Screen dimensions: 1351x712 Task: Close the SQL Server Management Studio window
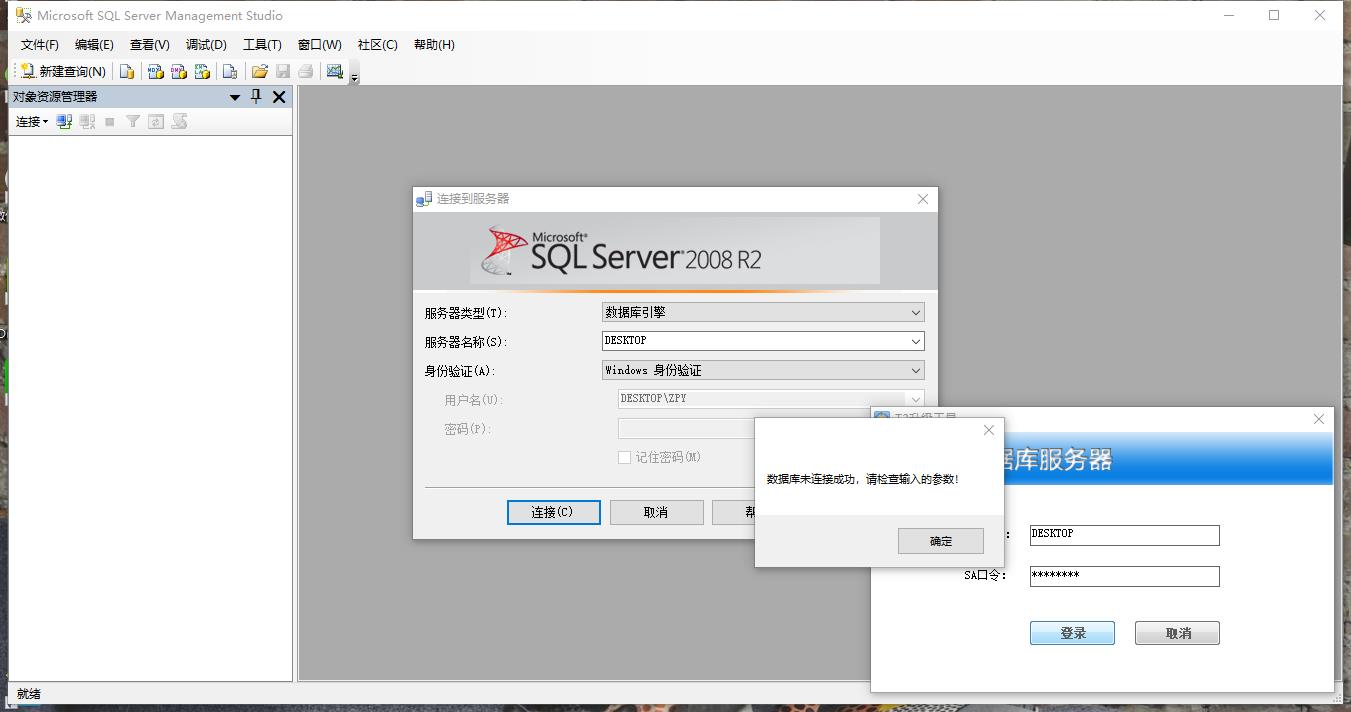pos(1320,15)
